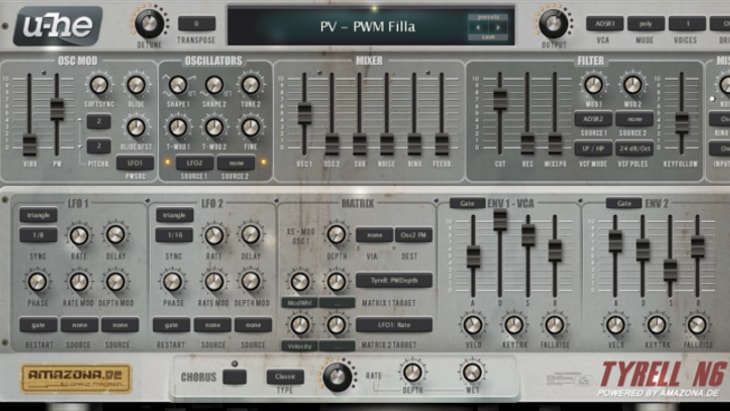Click the Chorus Wet knob
Image resolution: width=730 pixels, height=411 pixels.
472,372
